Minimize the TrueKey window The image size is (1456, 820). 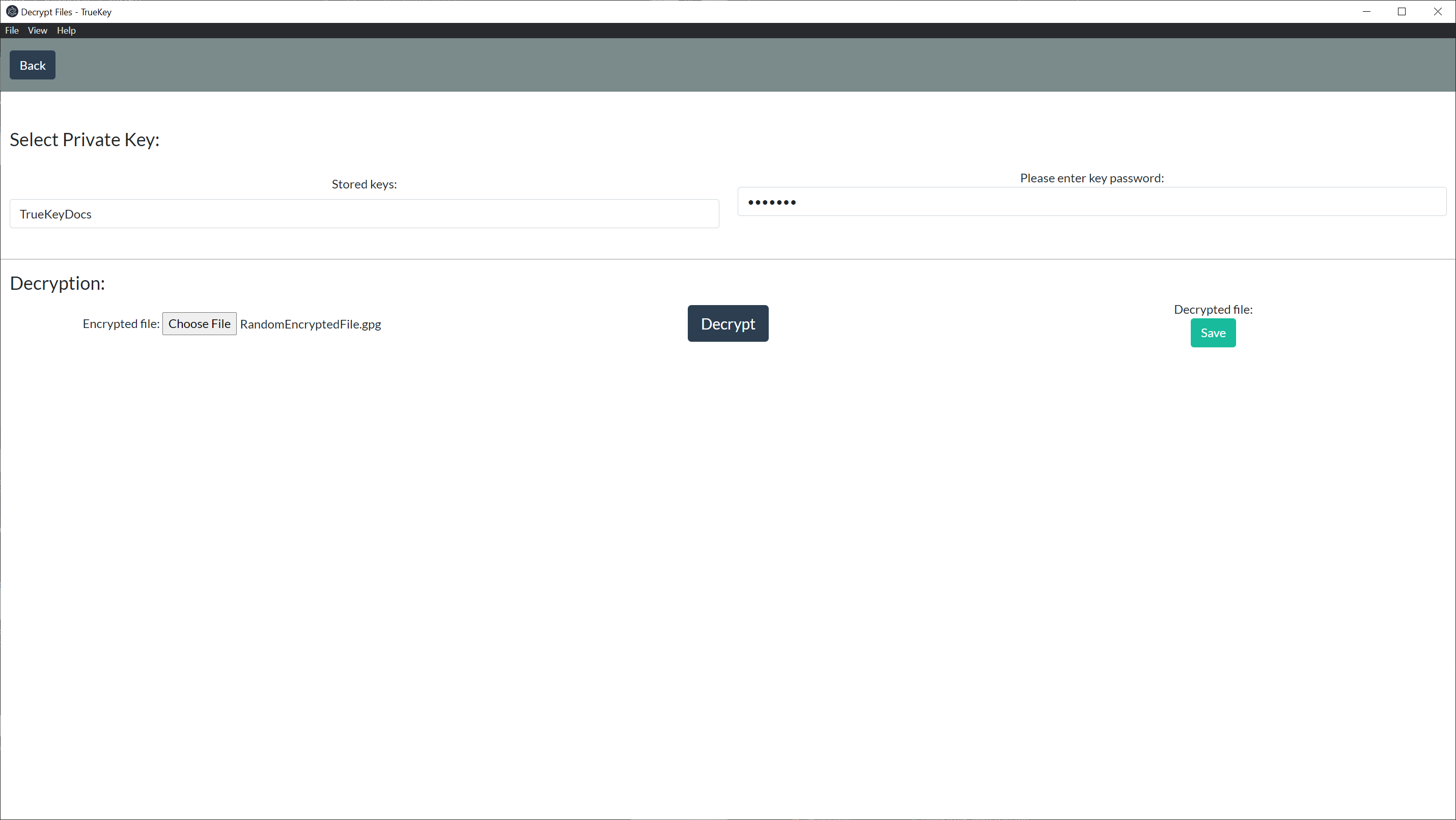pyautogui.click(x=1367, y=11)
